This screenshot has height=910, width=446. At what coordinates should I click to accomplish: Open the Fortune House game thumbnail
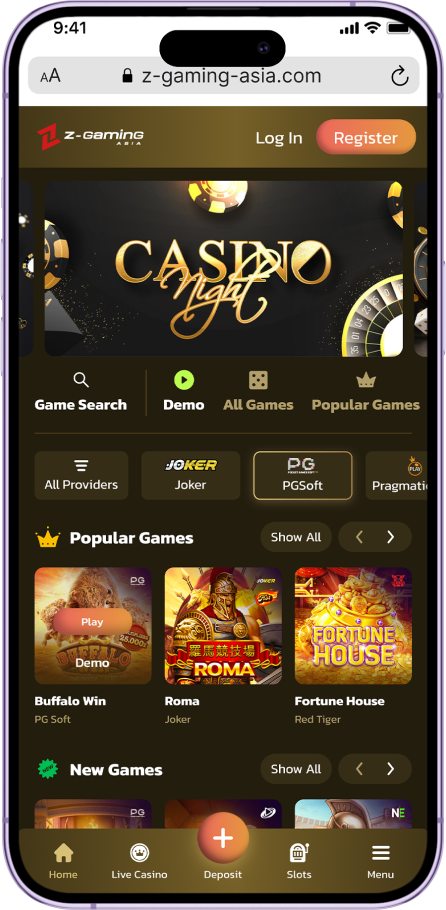point(353,626)
